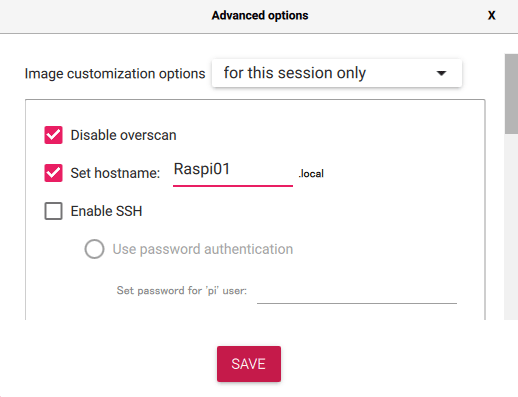
Task: Click the vertical scrollbar thumb
Action: [511, 94]
